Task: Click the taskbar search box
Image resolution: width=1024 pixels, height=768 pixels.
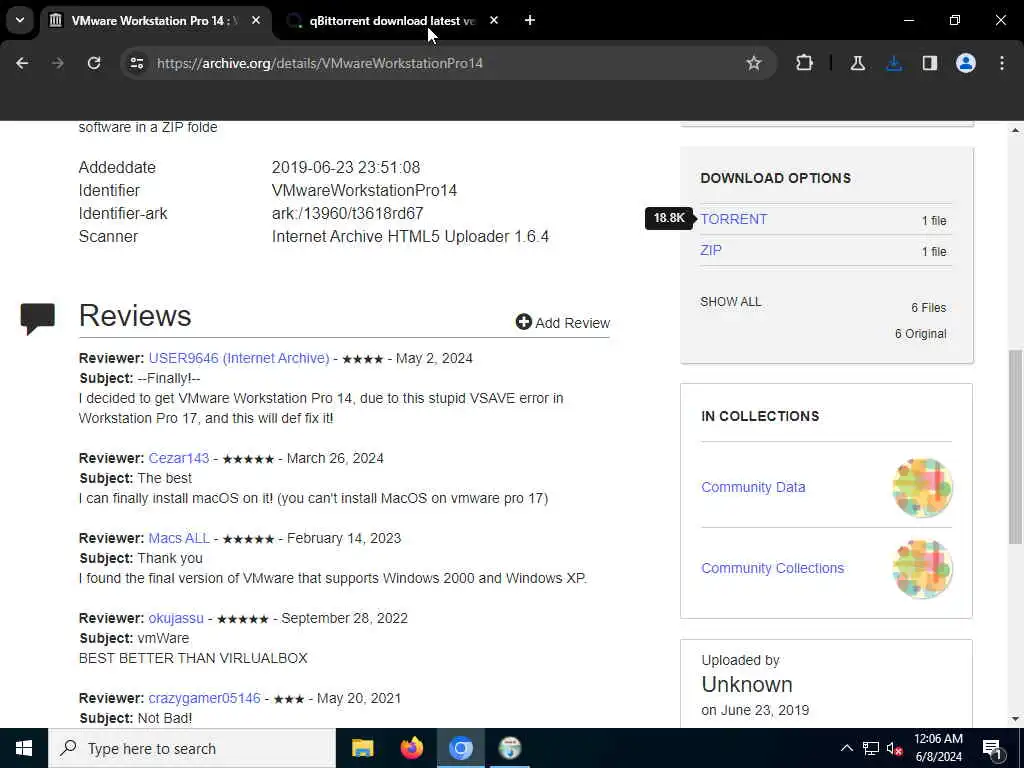Action: [x=192, y=748]
